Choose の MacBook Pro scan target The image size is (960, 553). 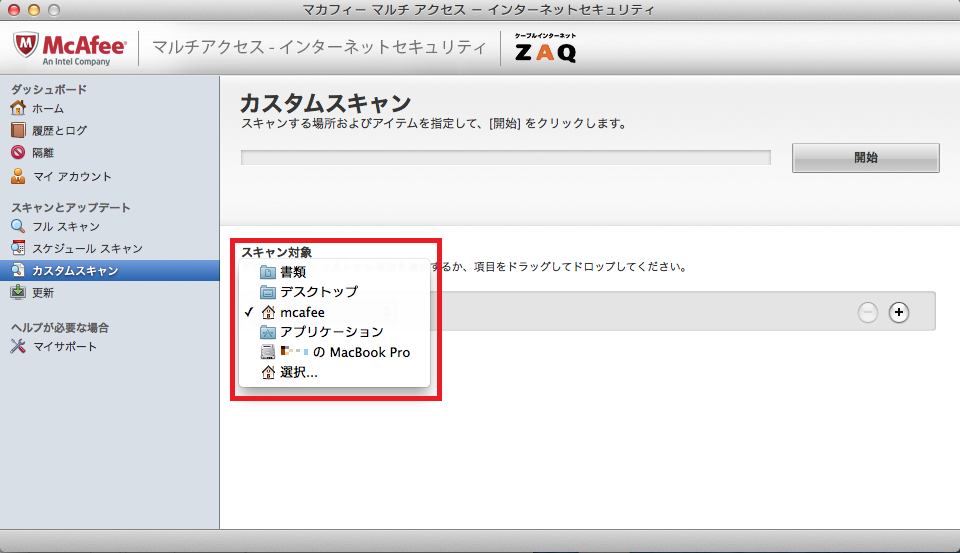[334, 352]
